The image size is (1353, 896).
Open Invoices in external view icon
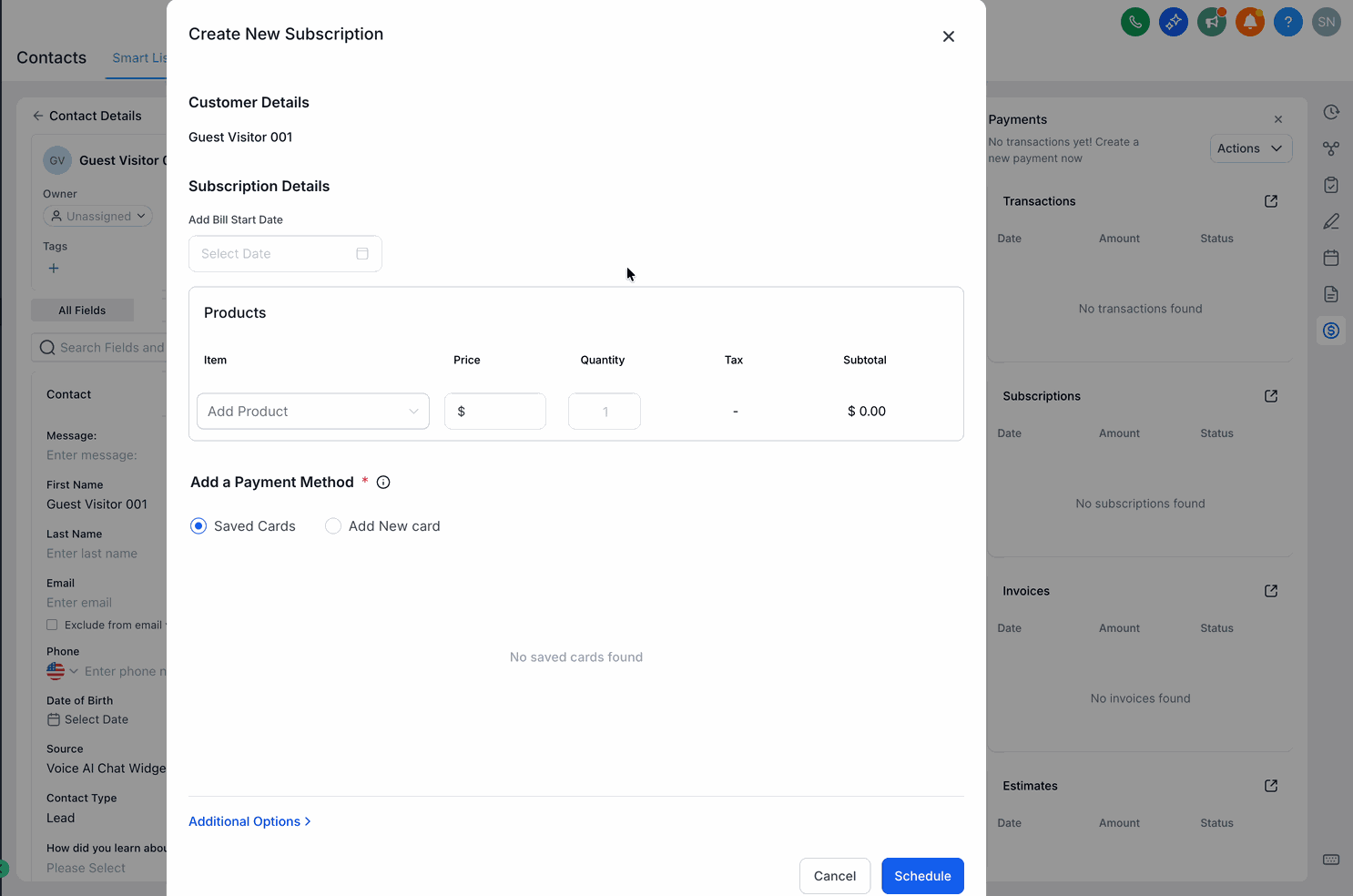1271,591
